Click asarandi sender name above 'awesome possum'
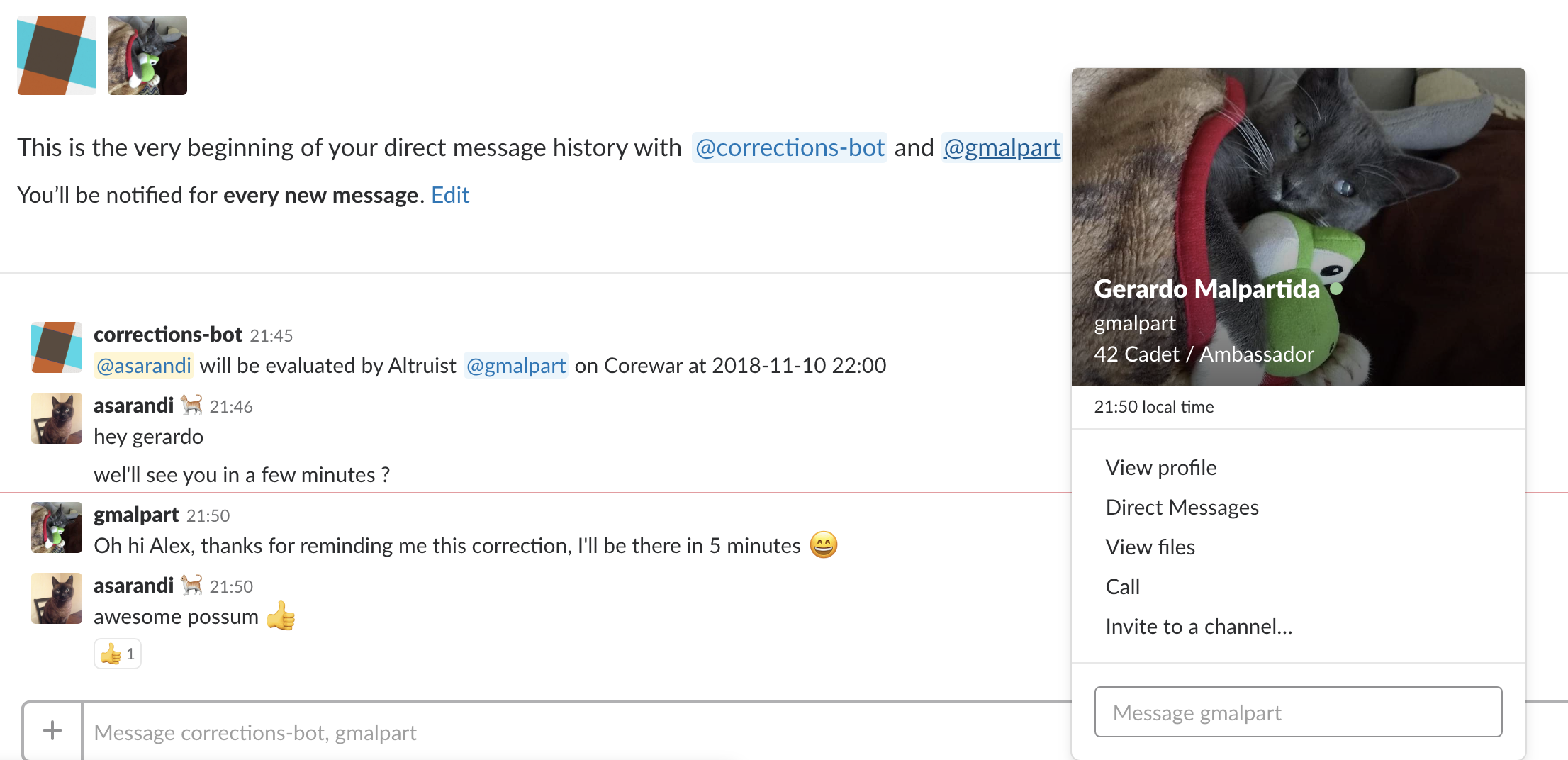Screen dimensions: 1568x760 pyautogui.click(x=133, y=585)
